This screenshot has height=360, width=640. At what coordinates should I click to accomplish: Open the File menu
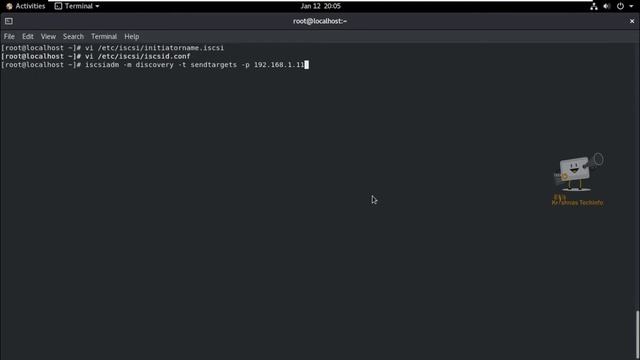coord(9,37)
